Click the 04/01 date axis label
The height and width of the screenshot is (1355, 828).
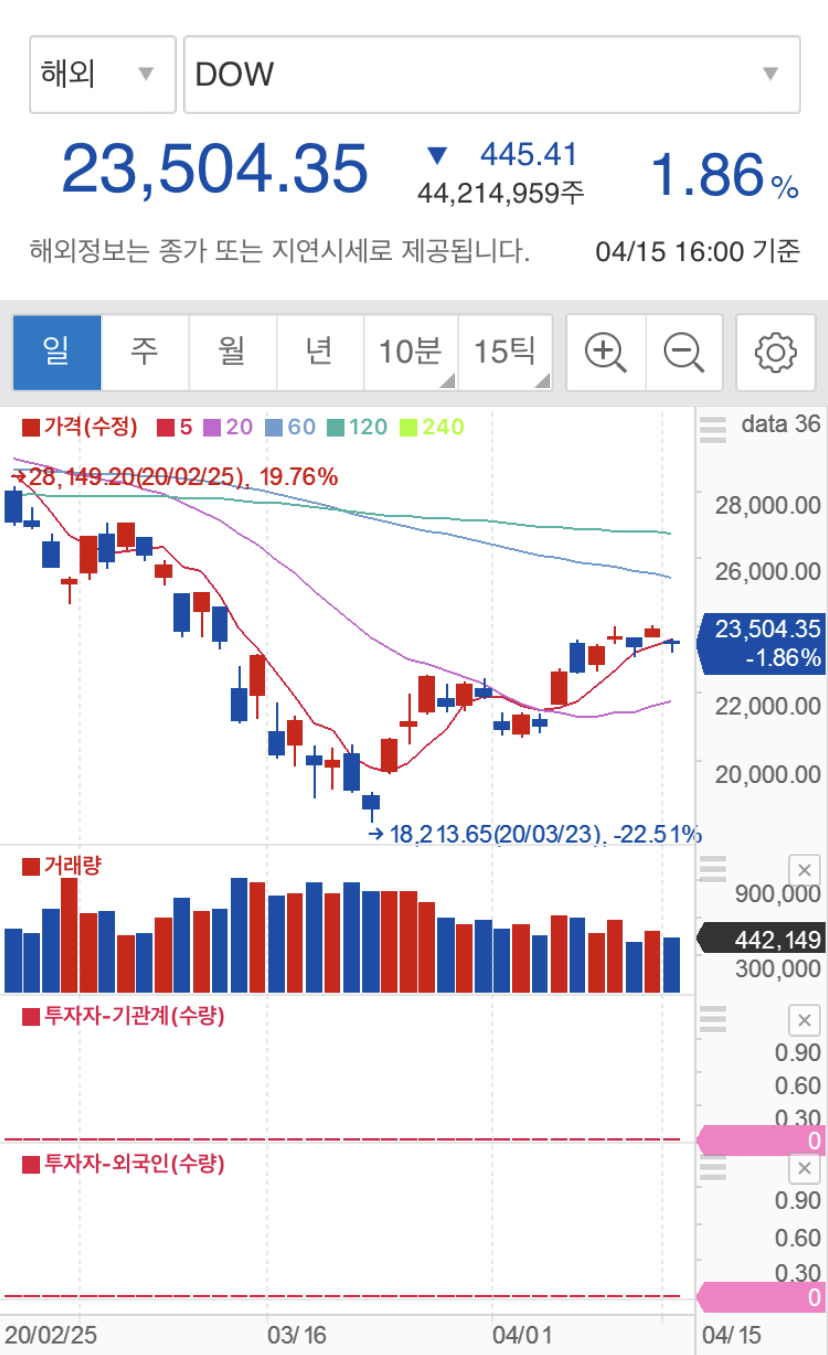(521, 1336)
